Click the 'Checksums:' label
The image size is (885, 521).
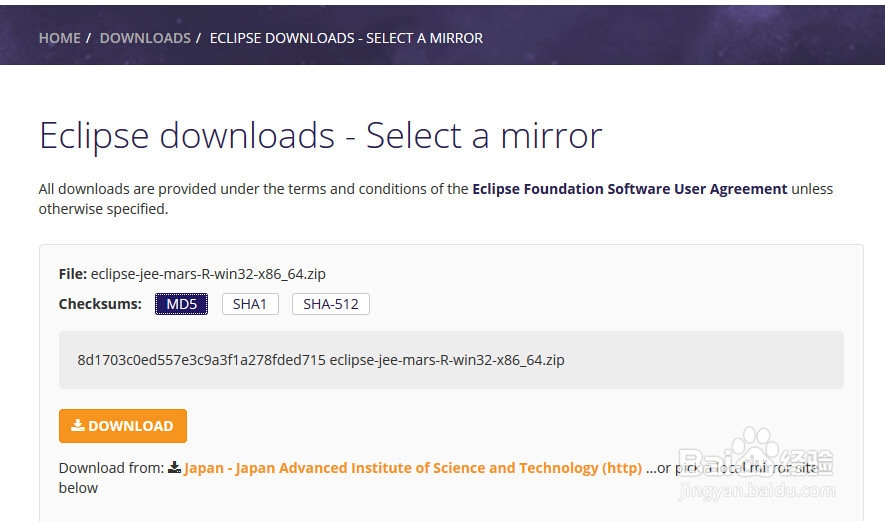[x=100, y=304]
